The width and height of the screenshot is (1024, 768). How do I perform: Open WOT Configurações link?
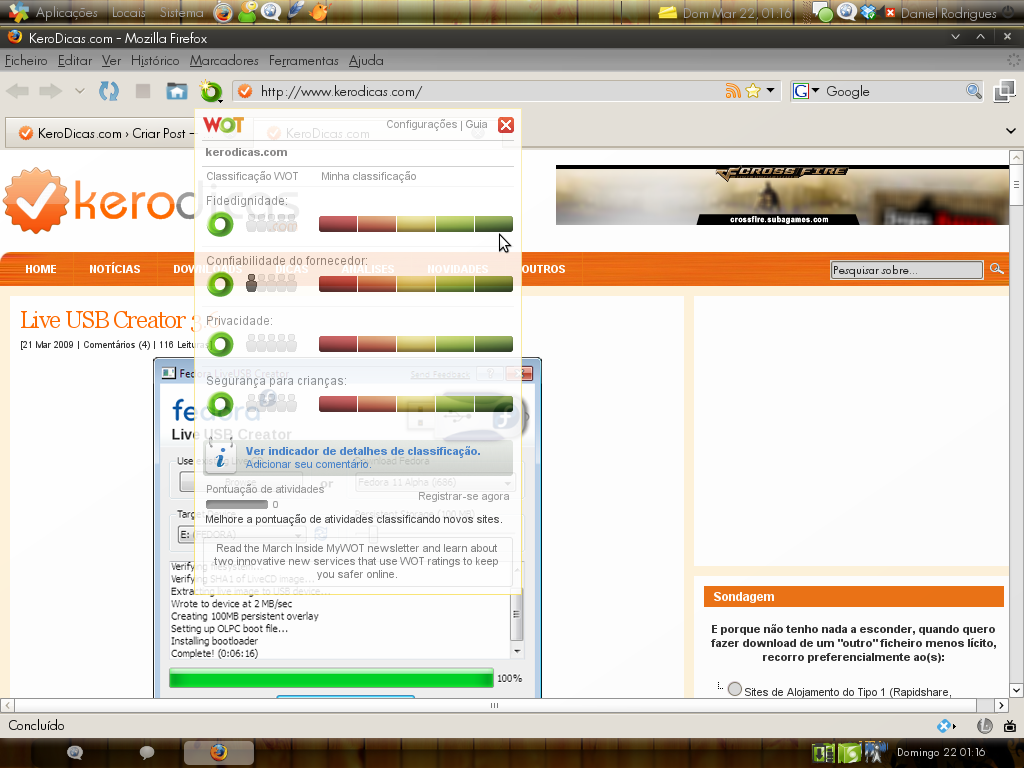(x=421, y=124)
